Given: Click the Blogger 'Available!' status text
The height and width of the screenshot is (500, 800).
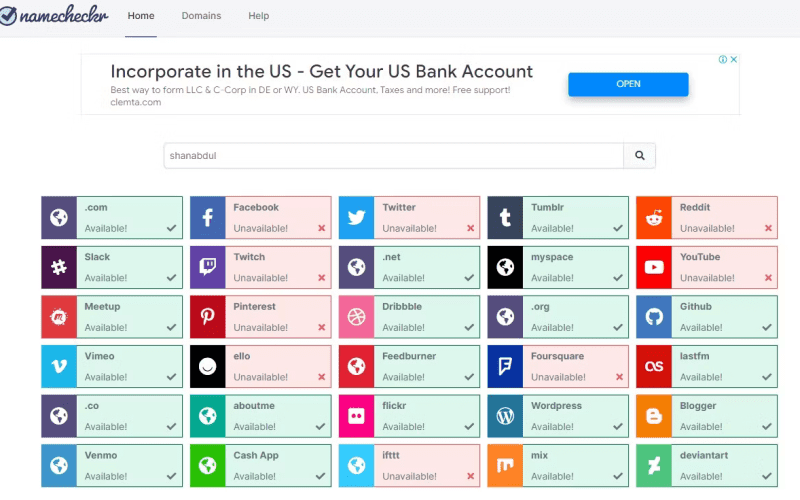Looking at the screenshot, I should (x=701, y=427).
